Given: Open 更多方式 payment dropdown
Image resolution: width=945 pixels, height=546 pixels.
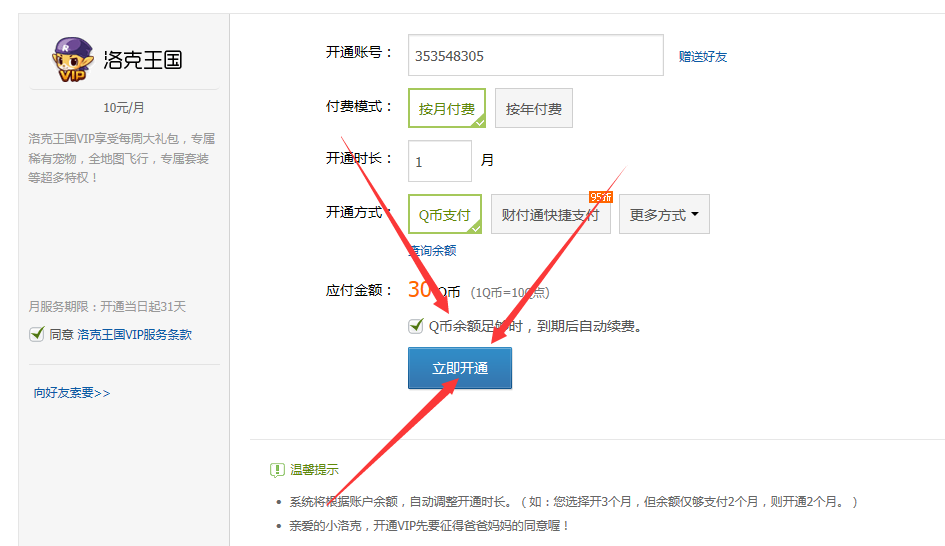Looking at the screenshot, I should [x=664, y=214].
